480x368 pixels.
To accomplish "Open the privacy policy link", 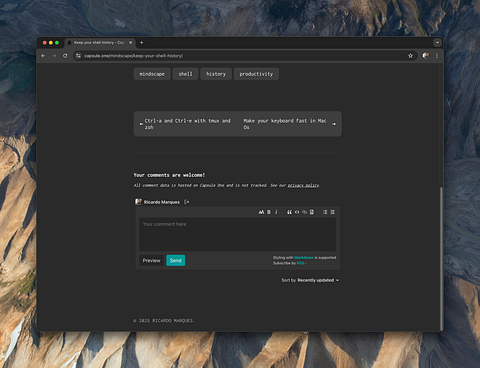I will pos(303,185).
